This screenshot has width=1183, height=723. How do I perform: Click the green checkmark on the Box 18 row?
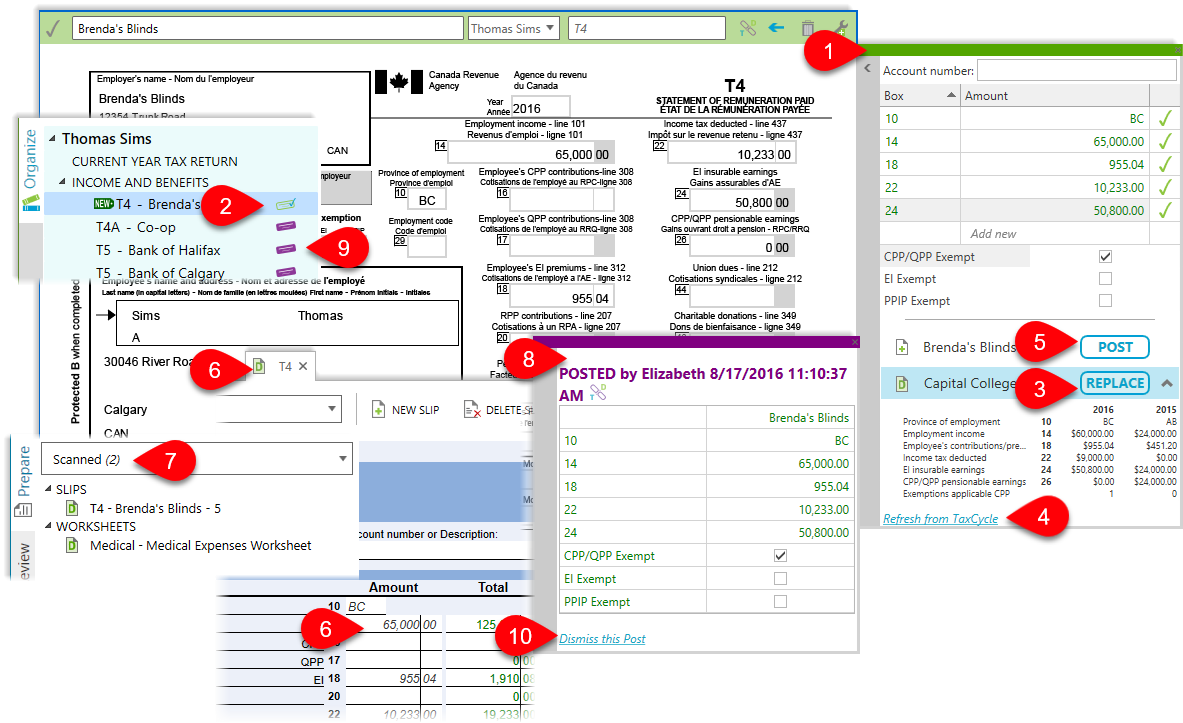[1165, 165]
